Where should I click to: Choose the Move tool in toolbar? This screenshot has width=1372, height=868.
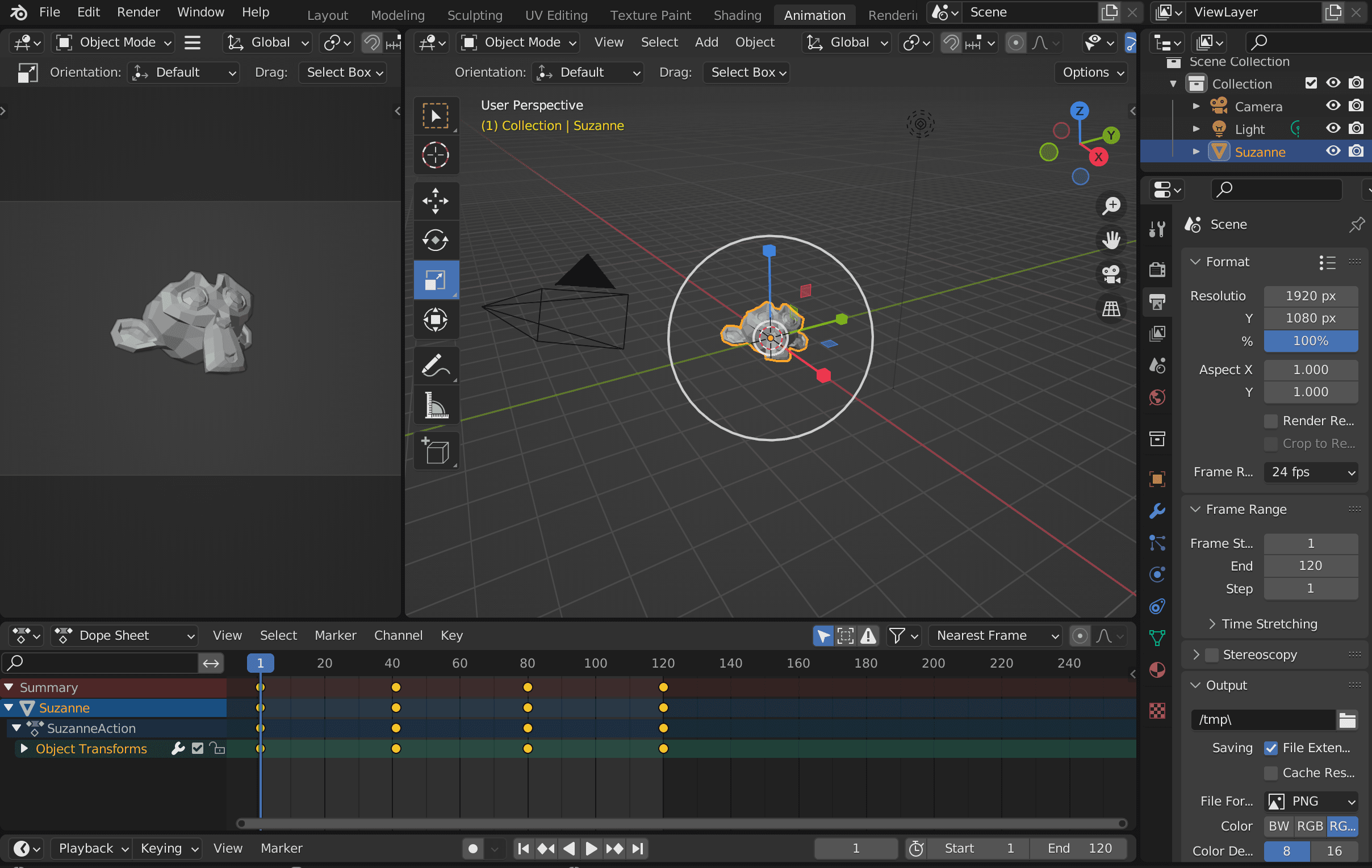coord(436,201)
